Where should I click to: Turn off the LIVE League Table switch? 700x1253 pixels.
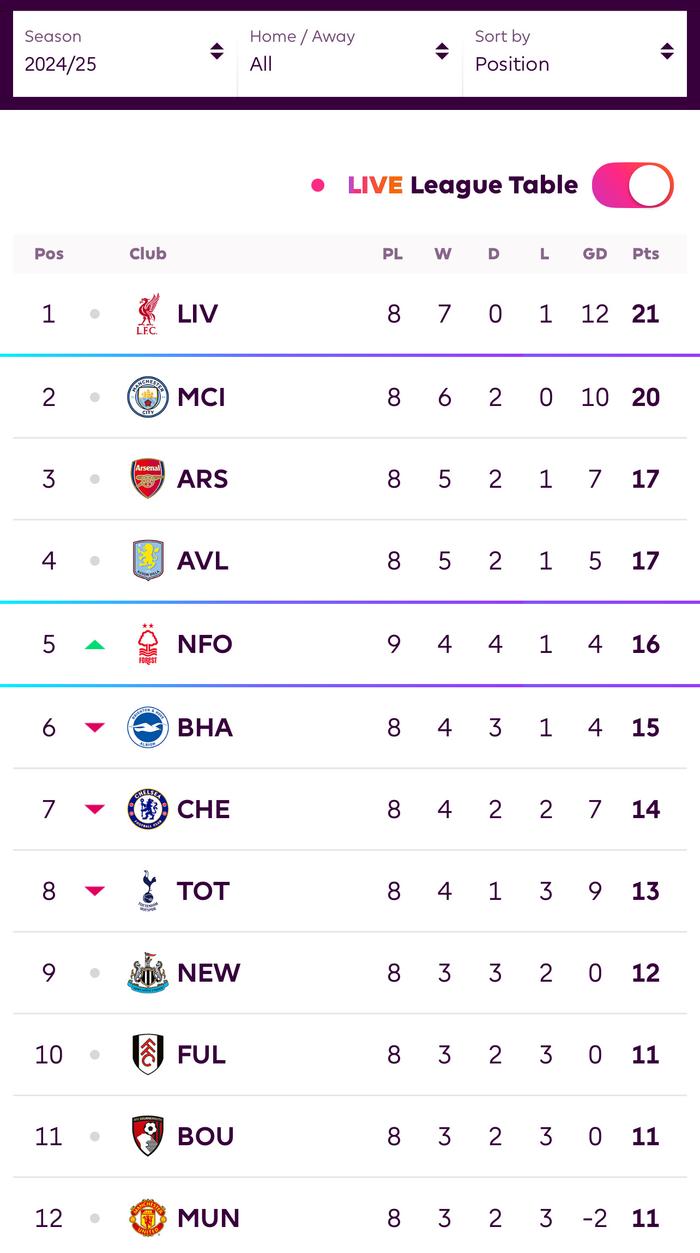(x=633, y=185)
